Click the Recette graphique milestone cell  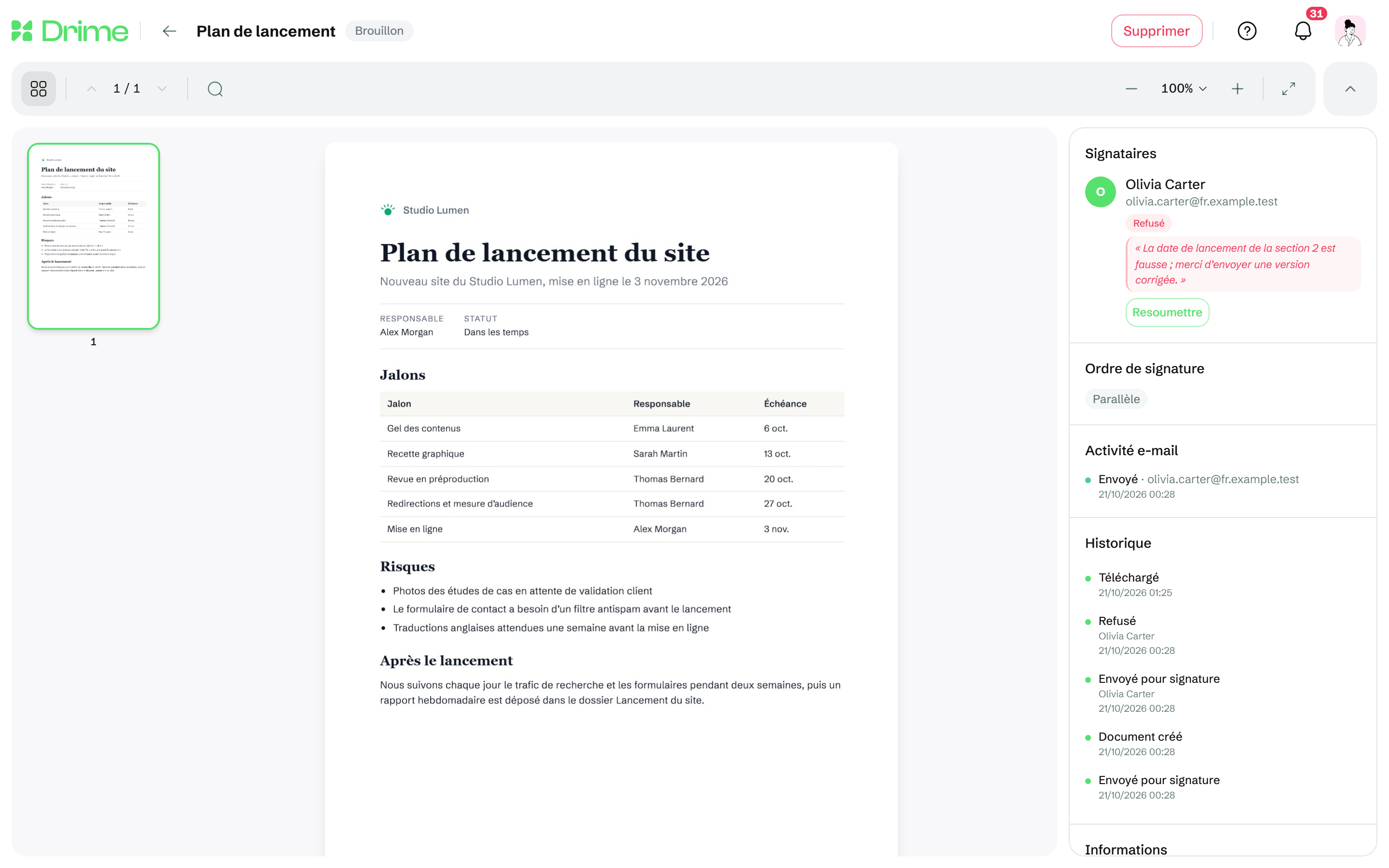point(425,453)
